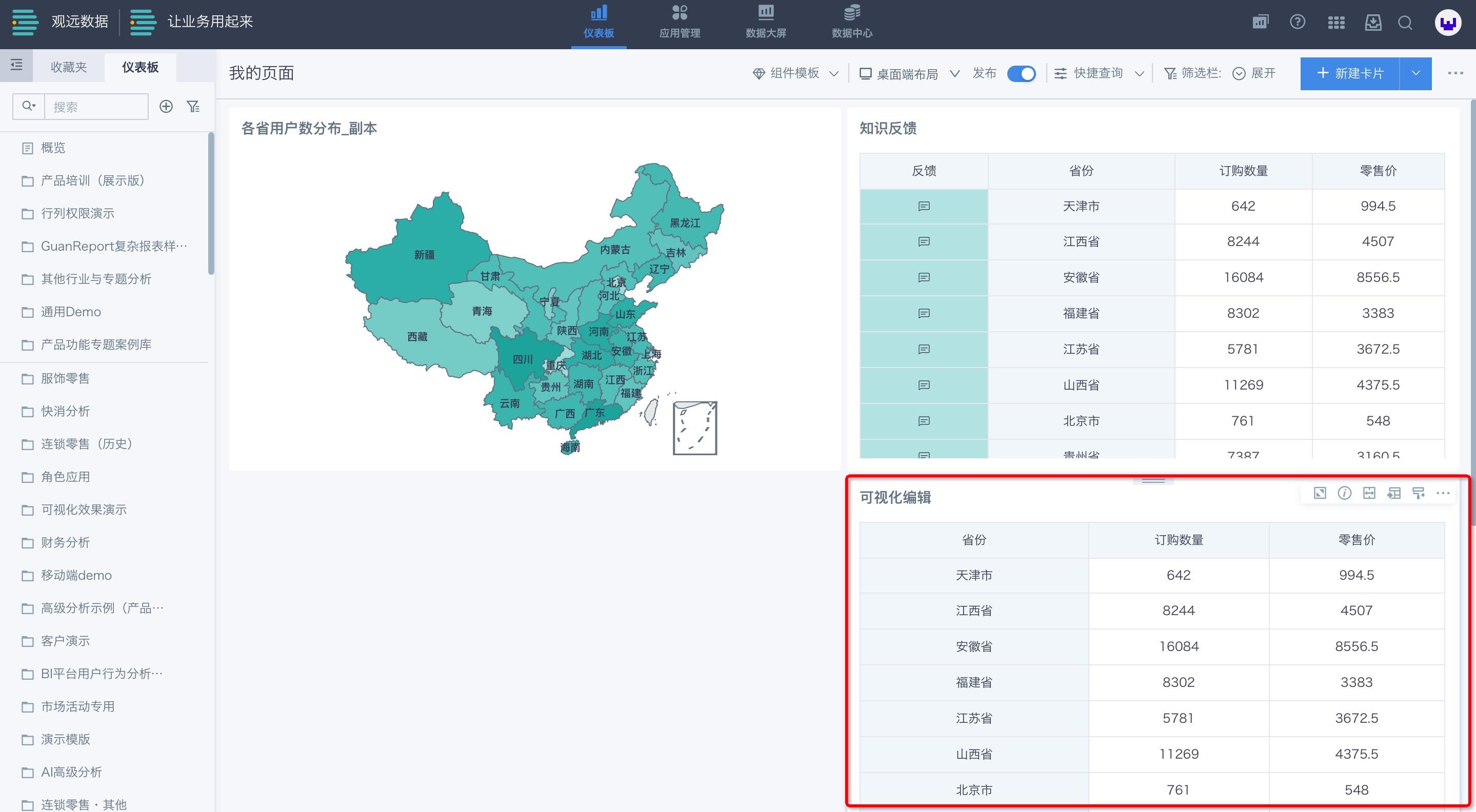Switch to 数据中心 in top navigation
This screenshot has width=1476, height=812.
[x=852, y=23]
